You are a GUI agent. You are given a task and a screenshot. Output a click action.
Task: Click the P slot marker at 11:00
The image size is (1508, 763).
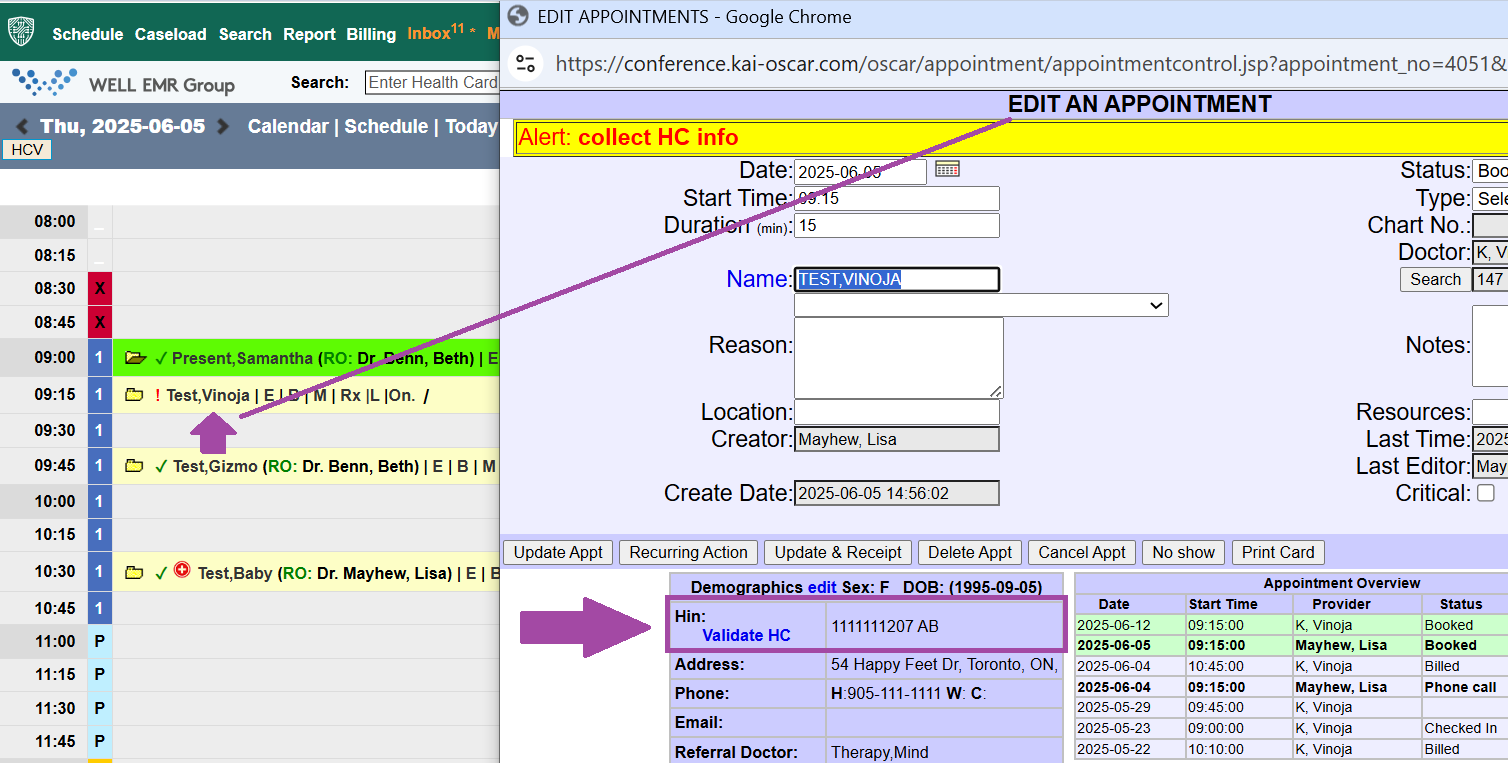click(x=100, y=641)
